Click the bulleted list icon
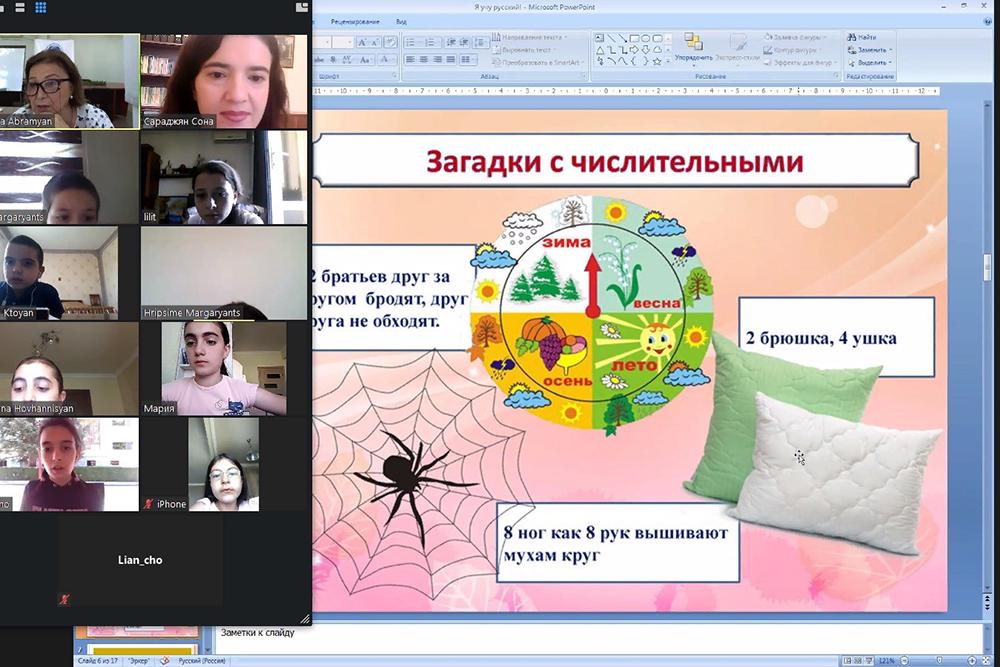Viewport: 1000px width, 667px height. point(412,42)
